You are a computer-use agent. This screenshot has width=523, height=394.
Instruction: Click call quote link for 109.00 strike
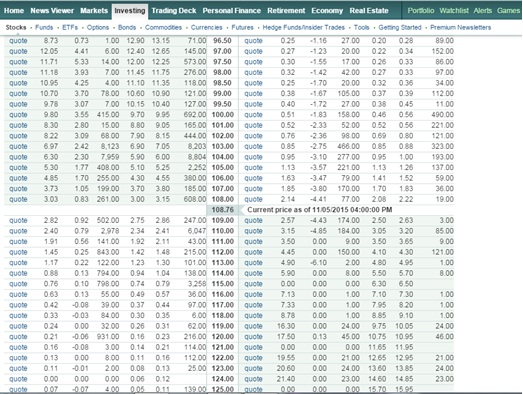point(18,221)
